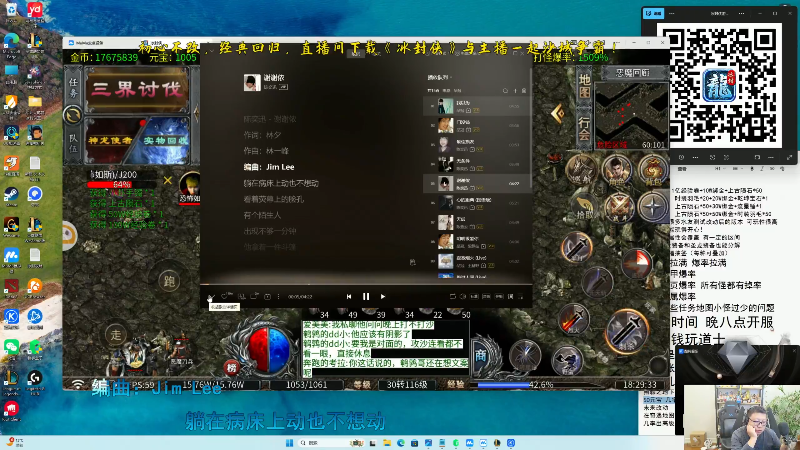Click File Explorer on the taskbar

point(387,443)
